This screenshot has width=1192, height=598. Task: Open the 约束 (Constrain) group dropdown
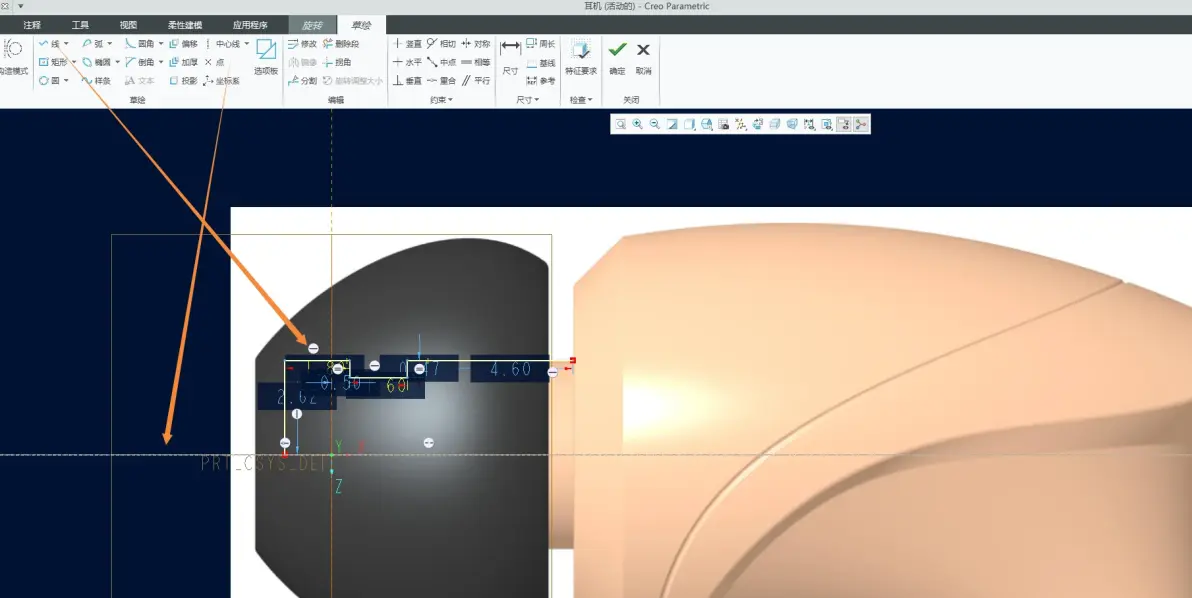pos(439,100)
